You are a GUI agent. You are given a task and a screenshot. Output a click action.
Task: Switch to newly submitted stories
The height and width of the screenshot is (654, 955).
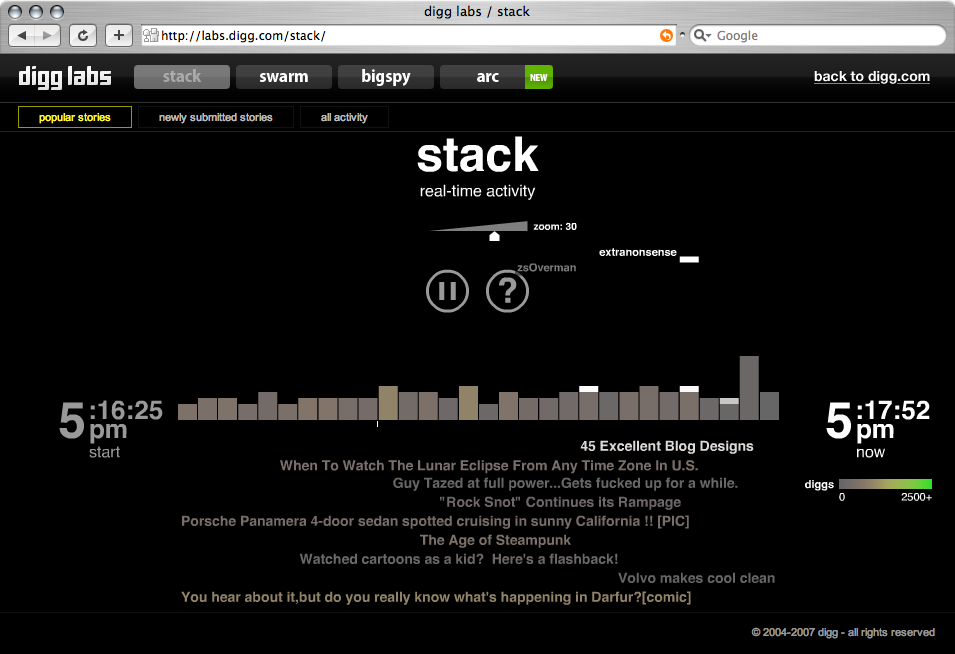[x=215, y=116]
